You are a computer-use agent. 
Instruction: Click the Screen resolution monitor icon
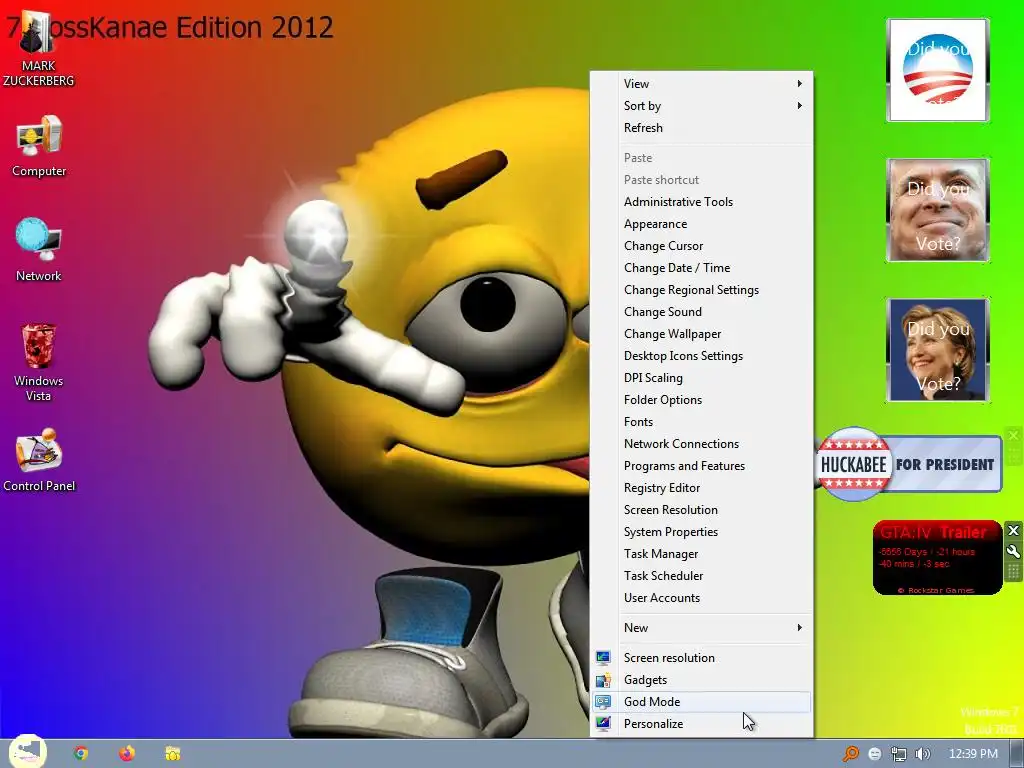[603, 658]
